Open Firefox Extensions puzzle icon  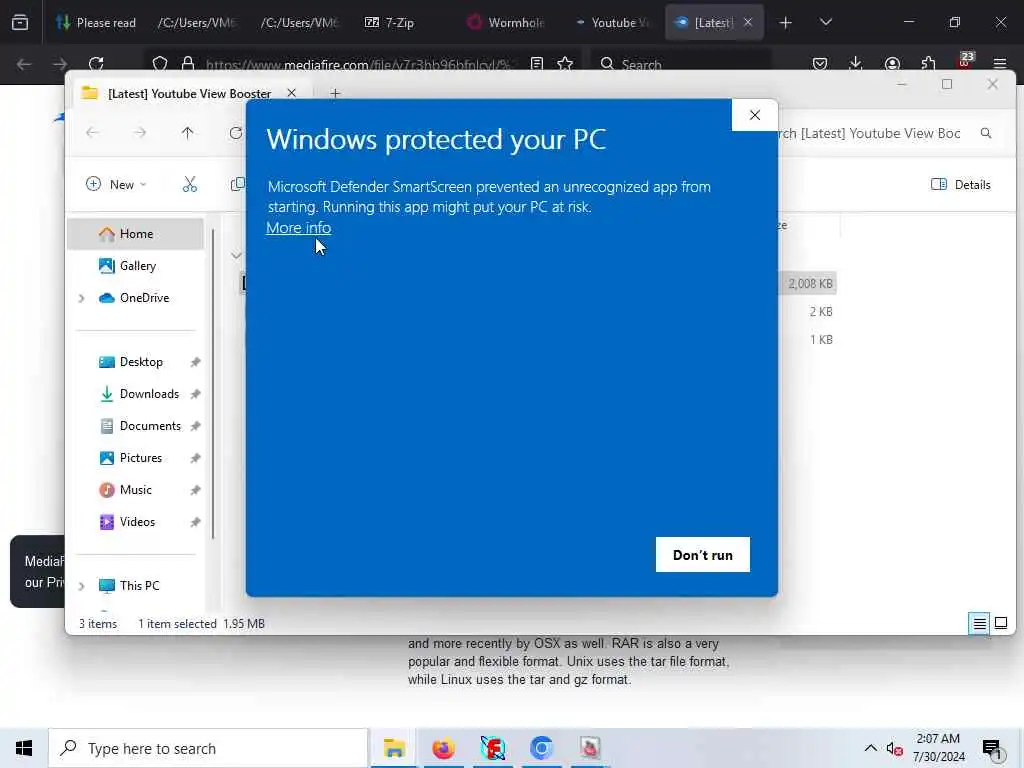coord(928,64)
